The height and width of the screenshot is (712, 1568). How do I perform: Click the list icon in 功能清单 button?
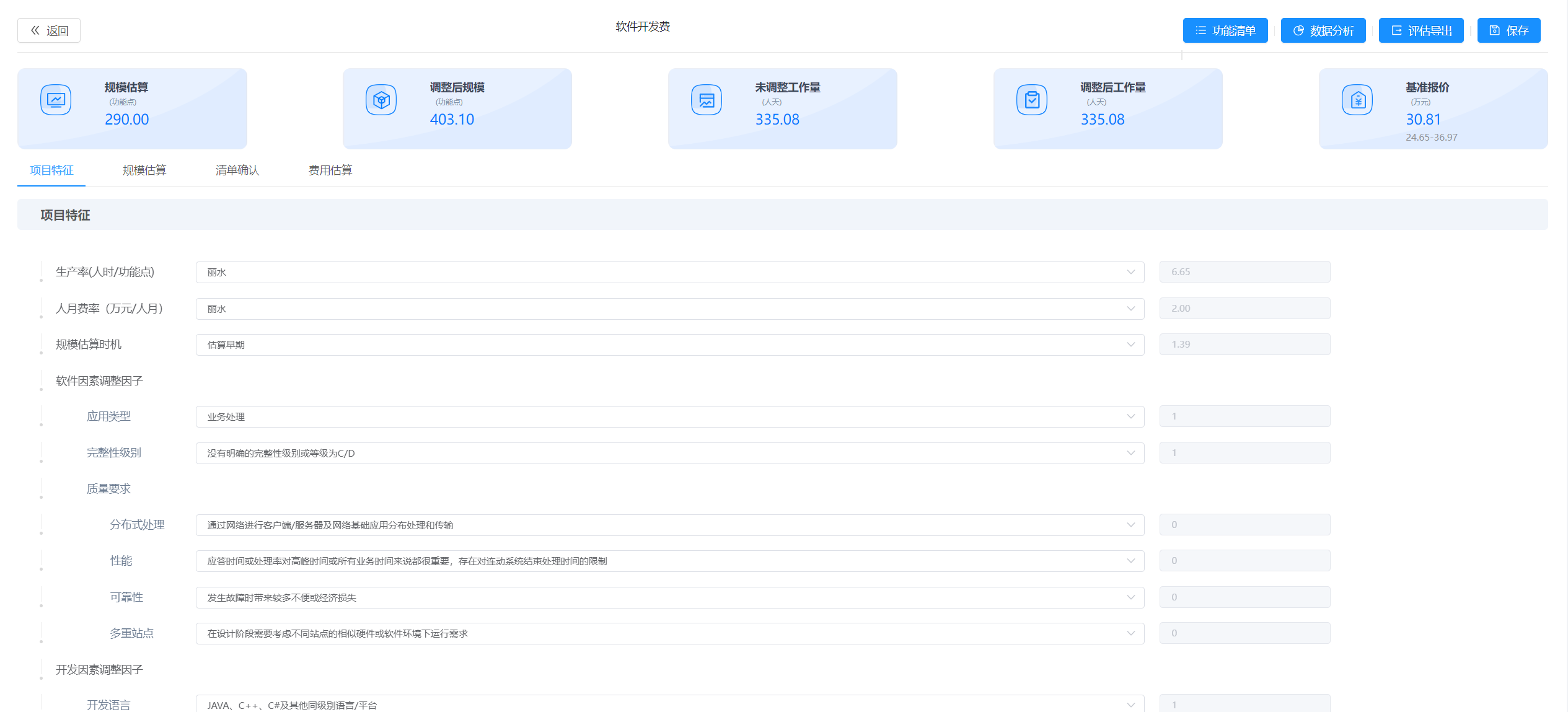(x=1200, y=30)
